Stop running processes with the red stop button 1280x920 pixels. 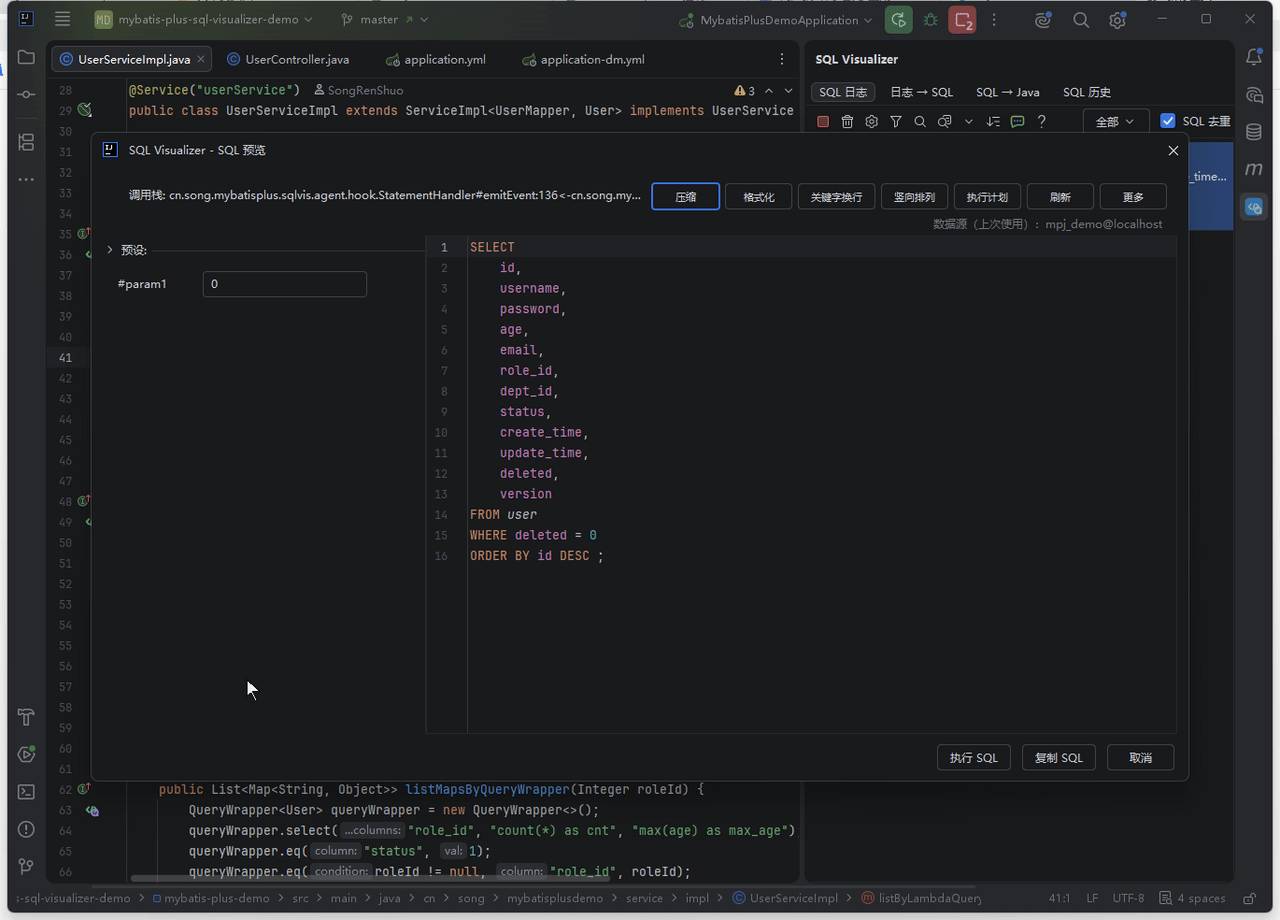tap(963, 20)
